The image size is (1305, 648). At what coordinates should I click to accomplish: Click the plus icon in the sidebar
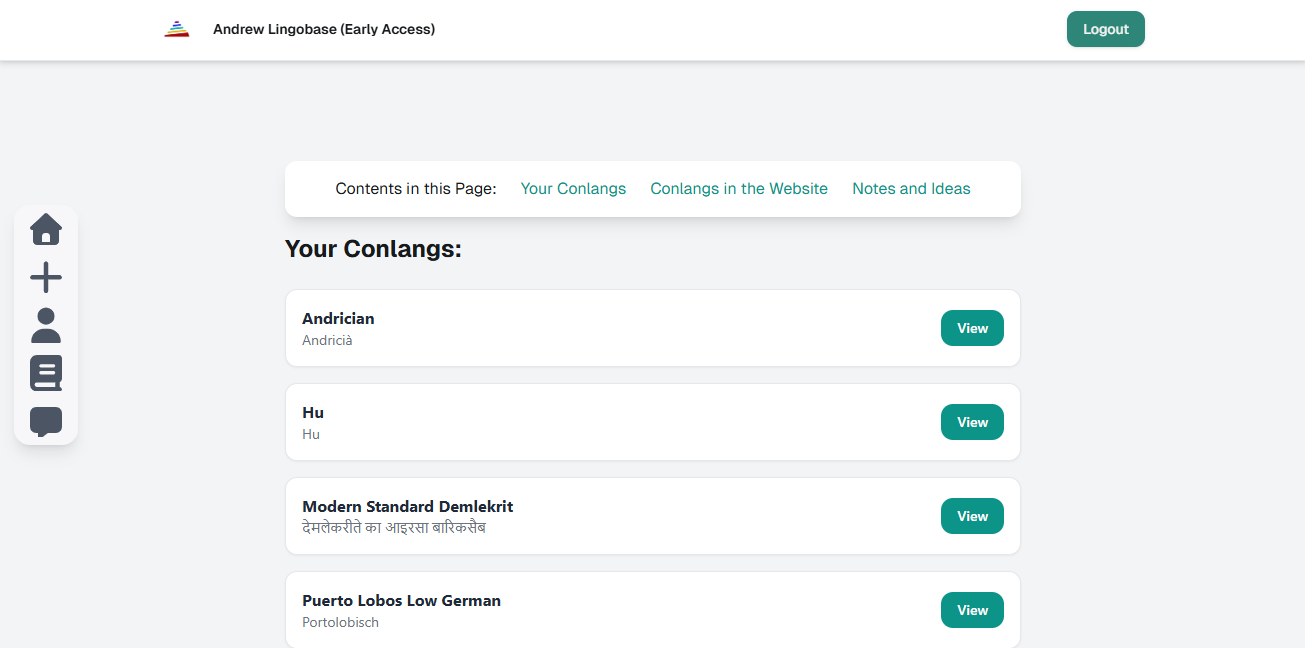[x=46, y=277]
